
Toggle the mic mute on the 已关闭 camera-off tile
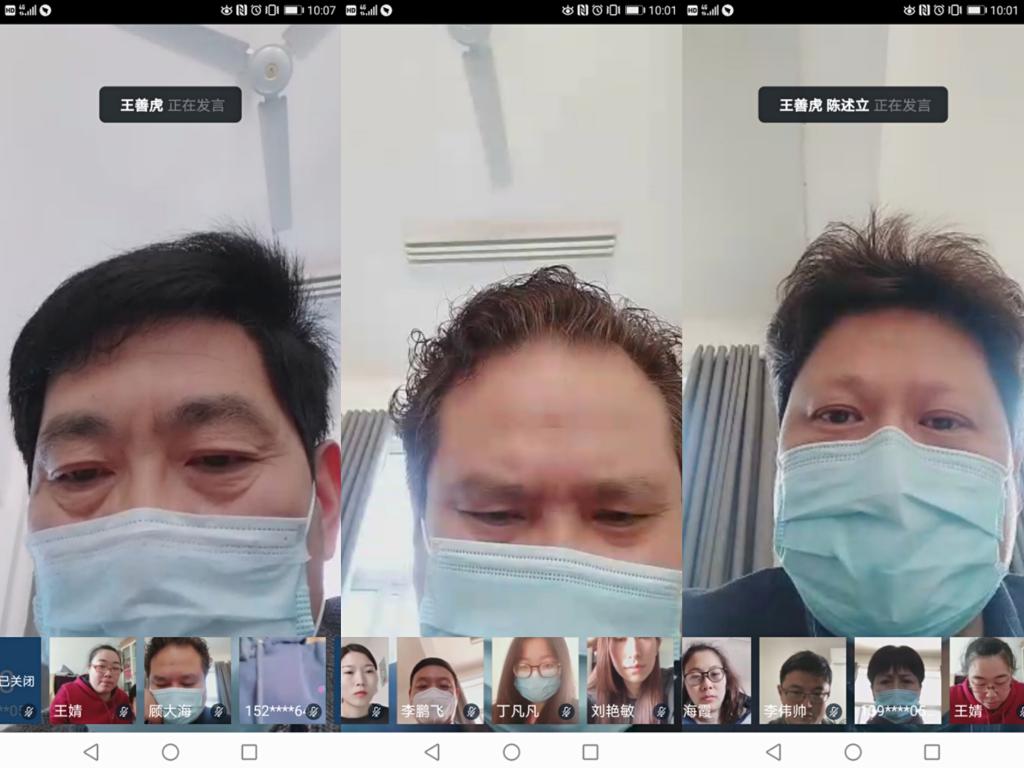point(29,711)
